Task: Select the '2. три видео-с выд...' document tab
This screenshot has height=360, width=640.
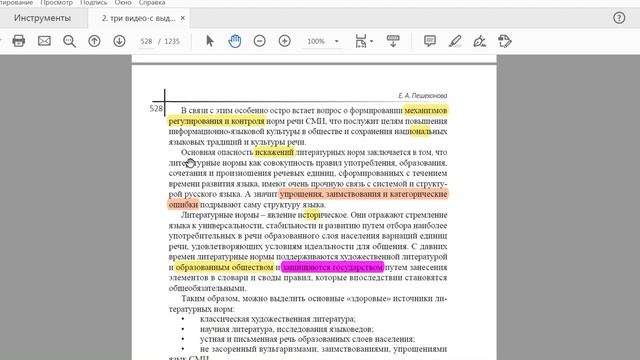Action: (x=138, y=18)
